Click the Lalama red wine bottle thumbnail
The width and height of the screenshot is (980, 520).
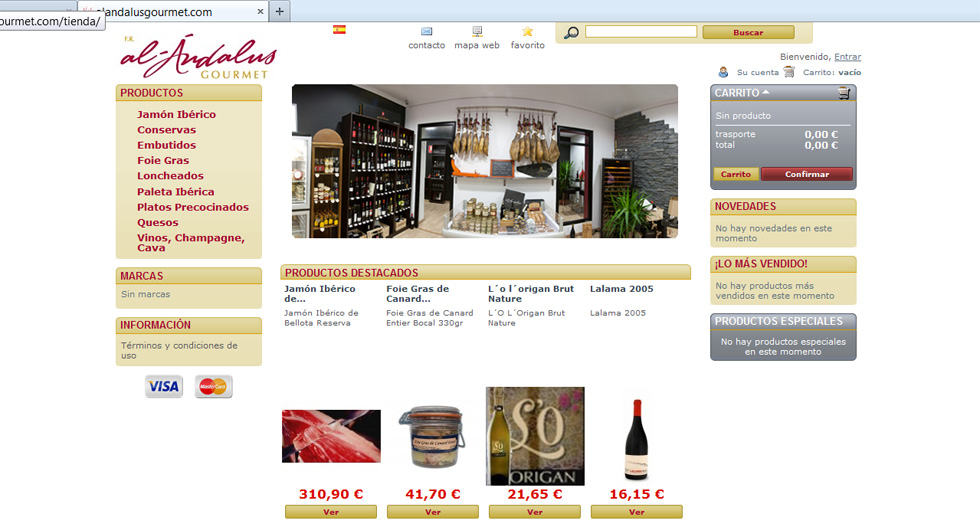pyautogui.click(x=637, y=440)
